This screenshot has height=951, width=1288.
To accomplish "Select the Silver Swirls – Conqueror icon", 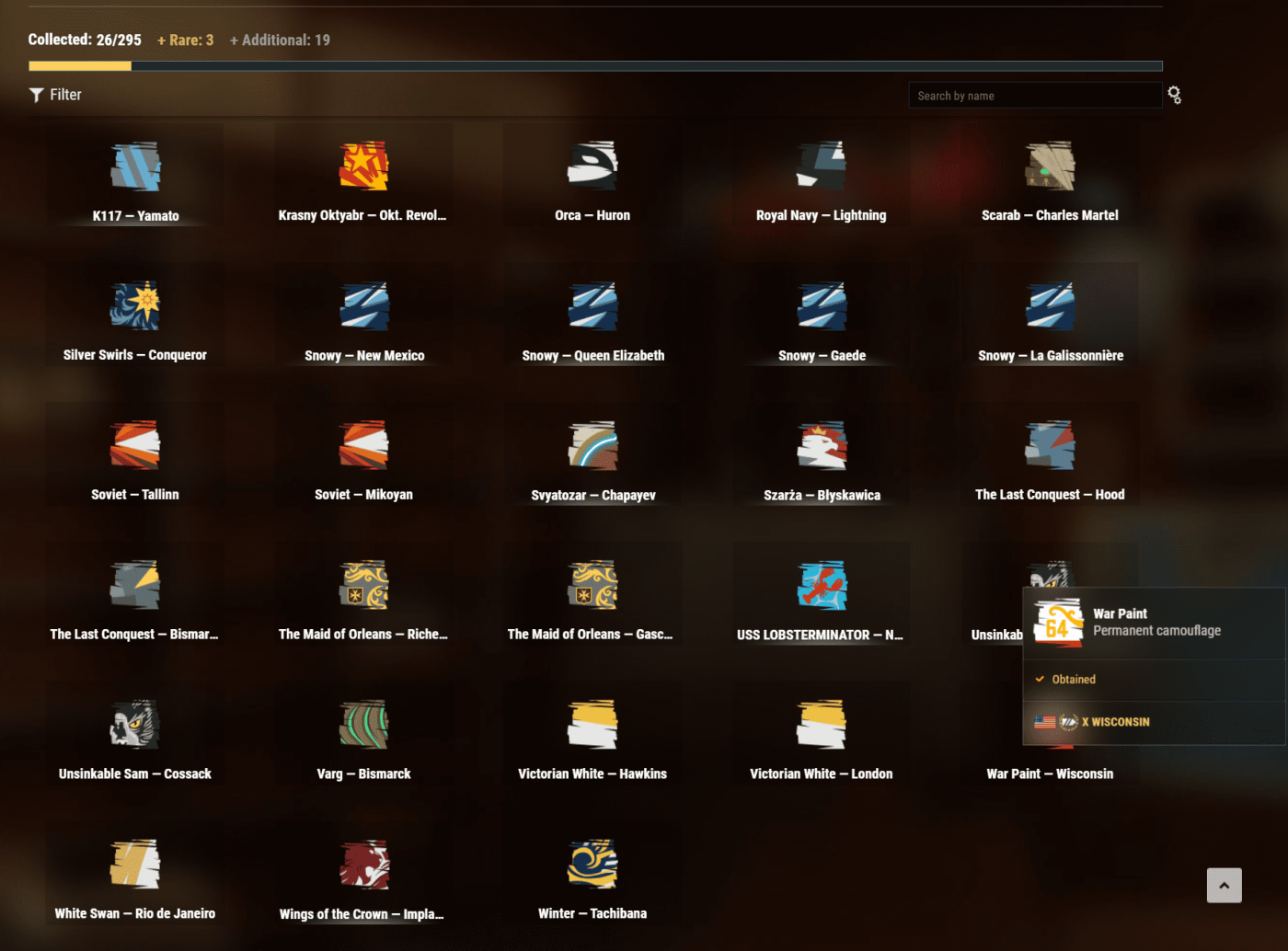I will point(135,306).
